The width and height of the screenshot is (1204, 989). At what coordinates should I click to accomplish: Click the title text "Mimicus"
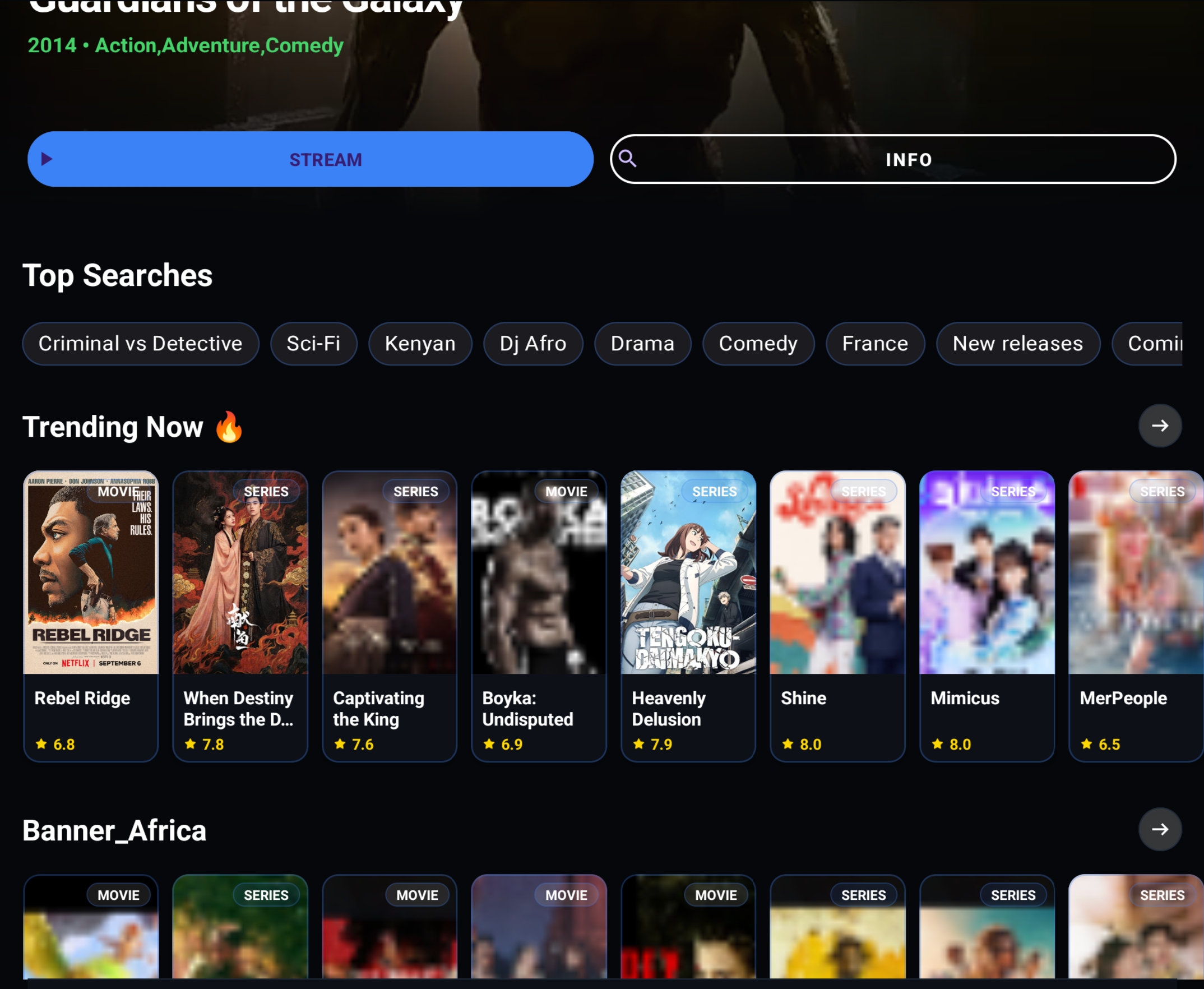(x=965, y=698)
